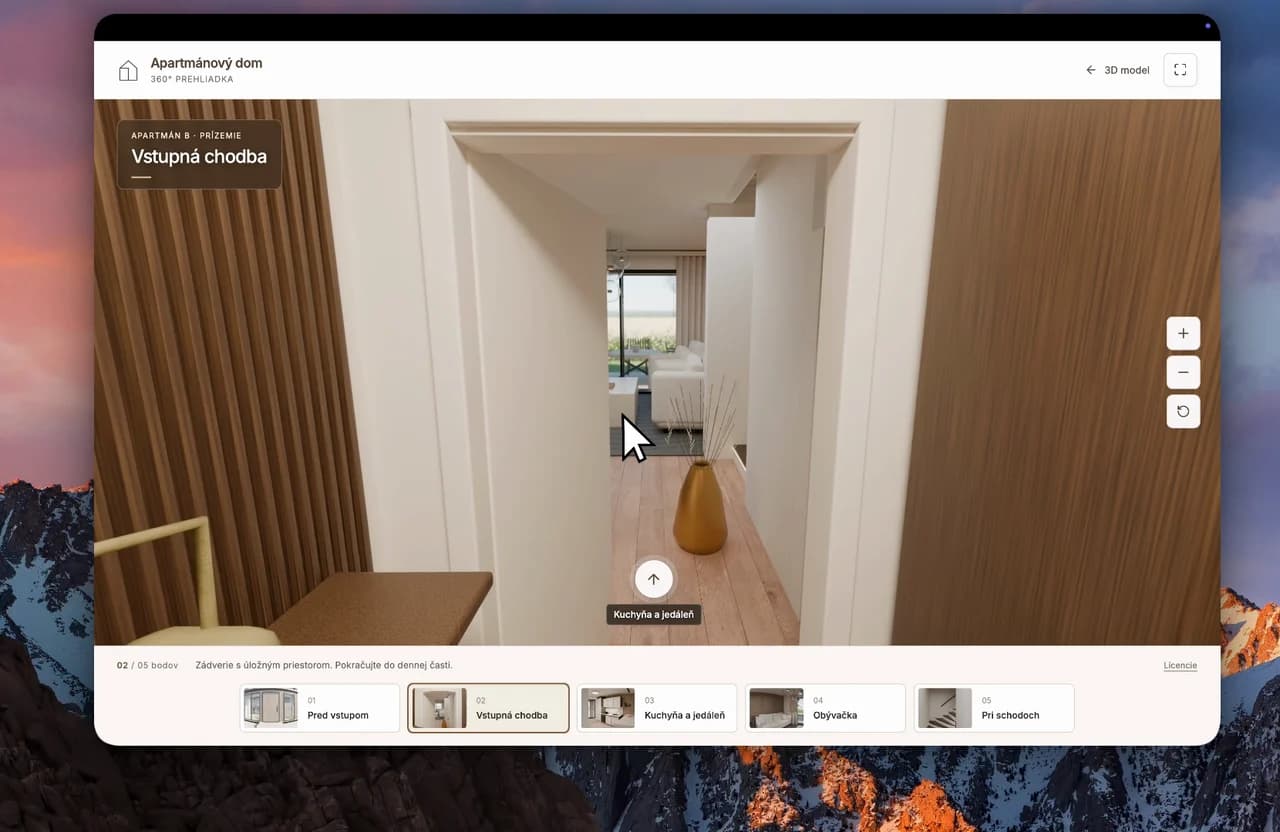Select the Pred vstupom stop
The image size is (1280, 832).
point(320,708)
